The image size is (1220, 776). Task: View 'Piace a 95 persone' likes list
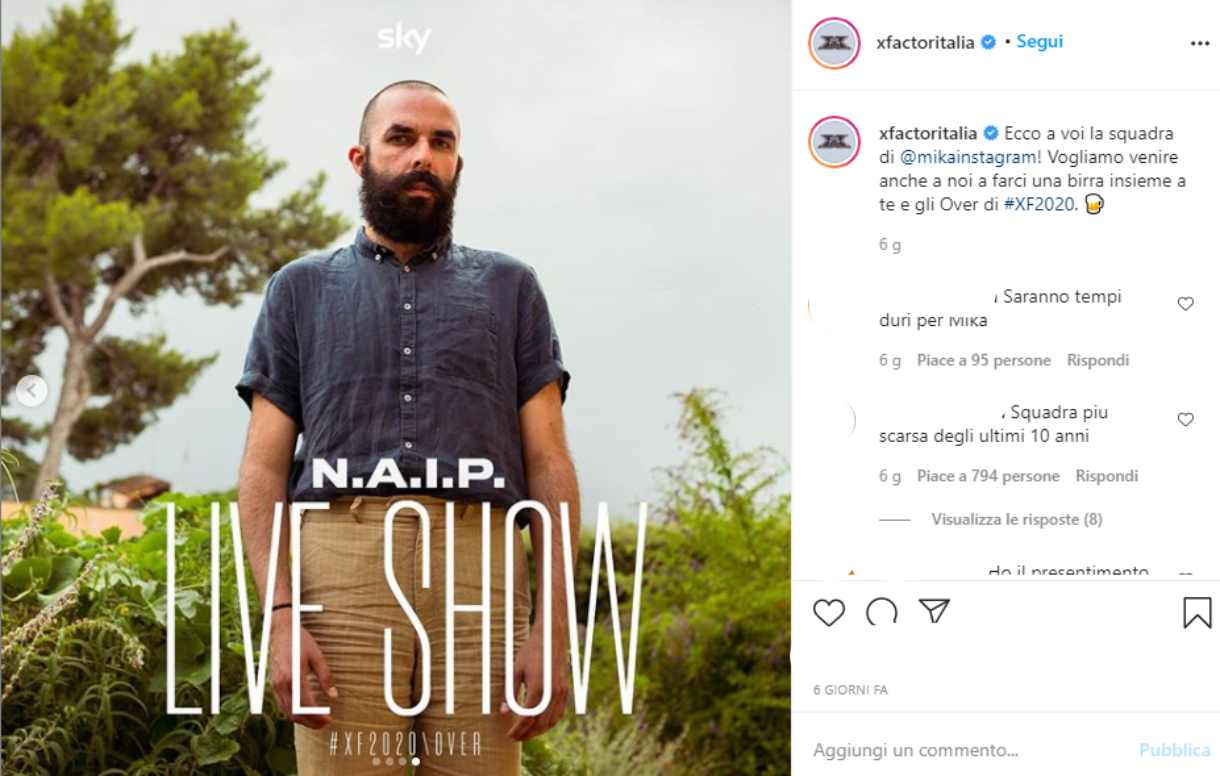pyautogui.click(x=984, y=360)
